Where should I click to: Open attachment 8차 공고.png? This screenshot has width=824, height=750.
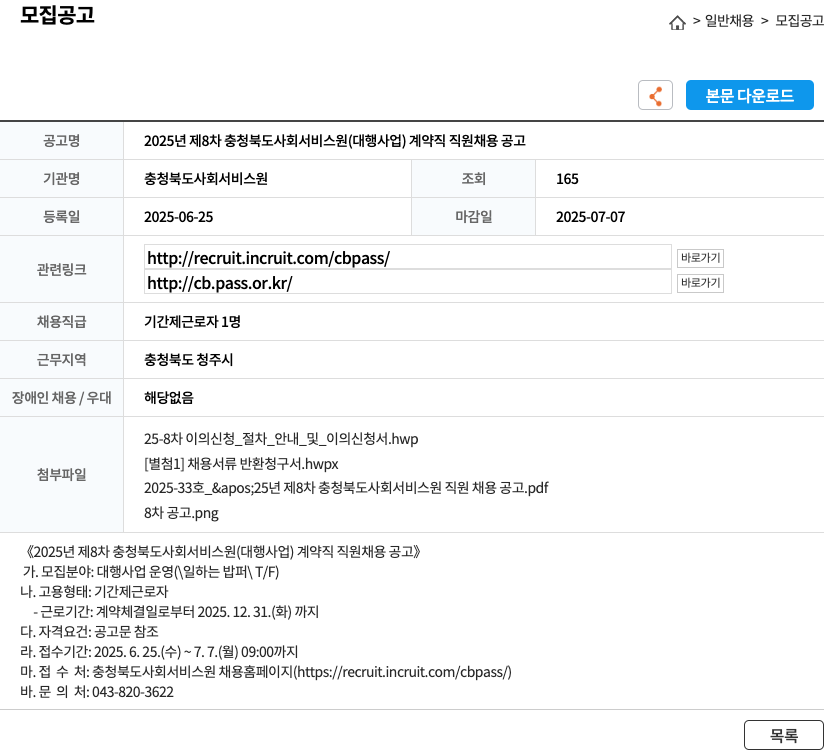click(181, 512)
